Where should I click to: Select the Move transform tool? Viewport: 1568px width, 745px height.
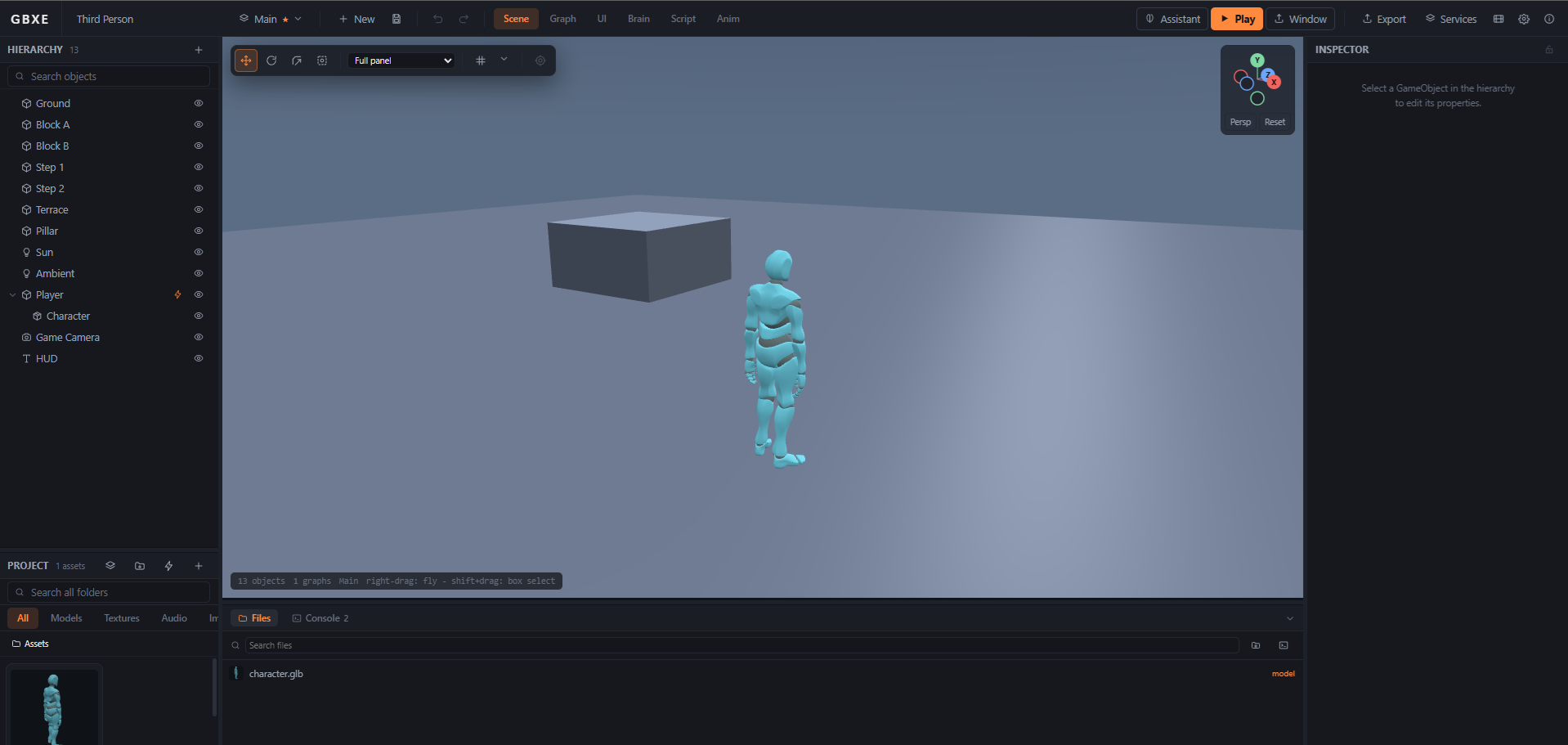point(246,61)
